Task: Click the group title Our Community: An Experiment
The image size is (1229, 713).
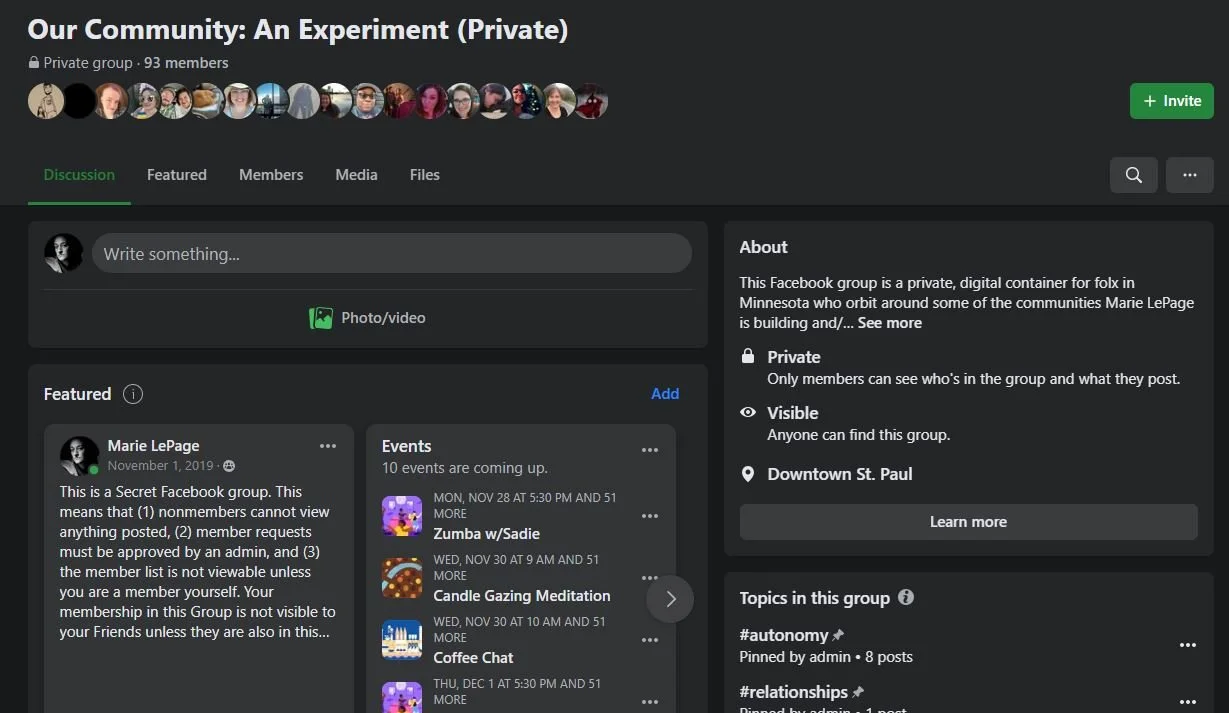Action: (x=298, y=29)
